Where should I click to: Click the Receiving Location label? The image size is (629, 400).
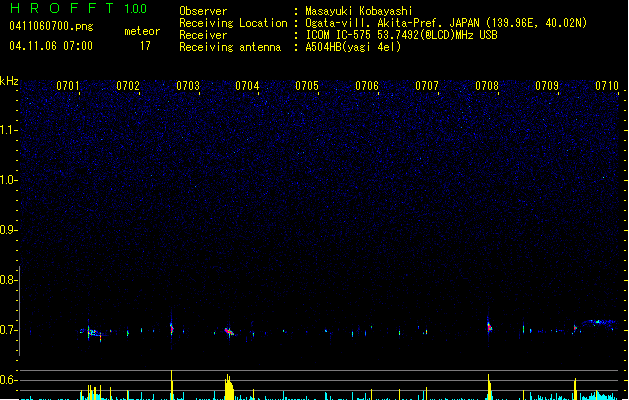point(233,23)
